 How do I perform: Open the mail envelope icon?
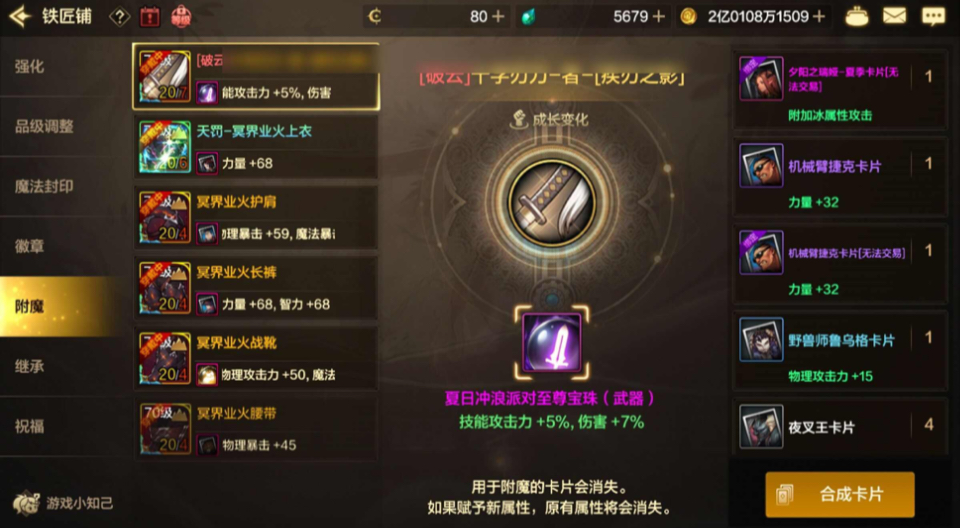click(x=894, y=16)
